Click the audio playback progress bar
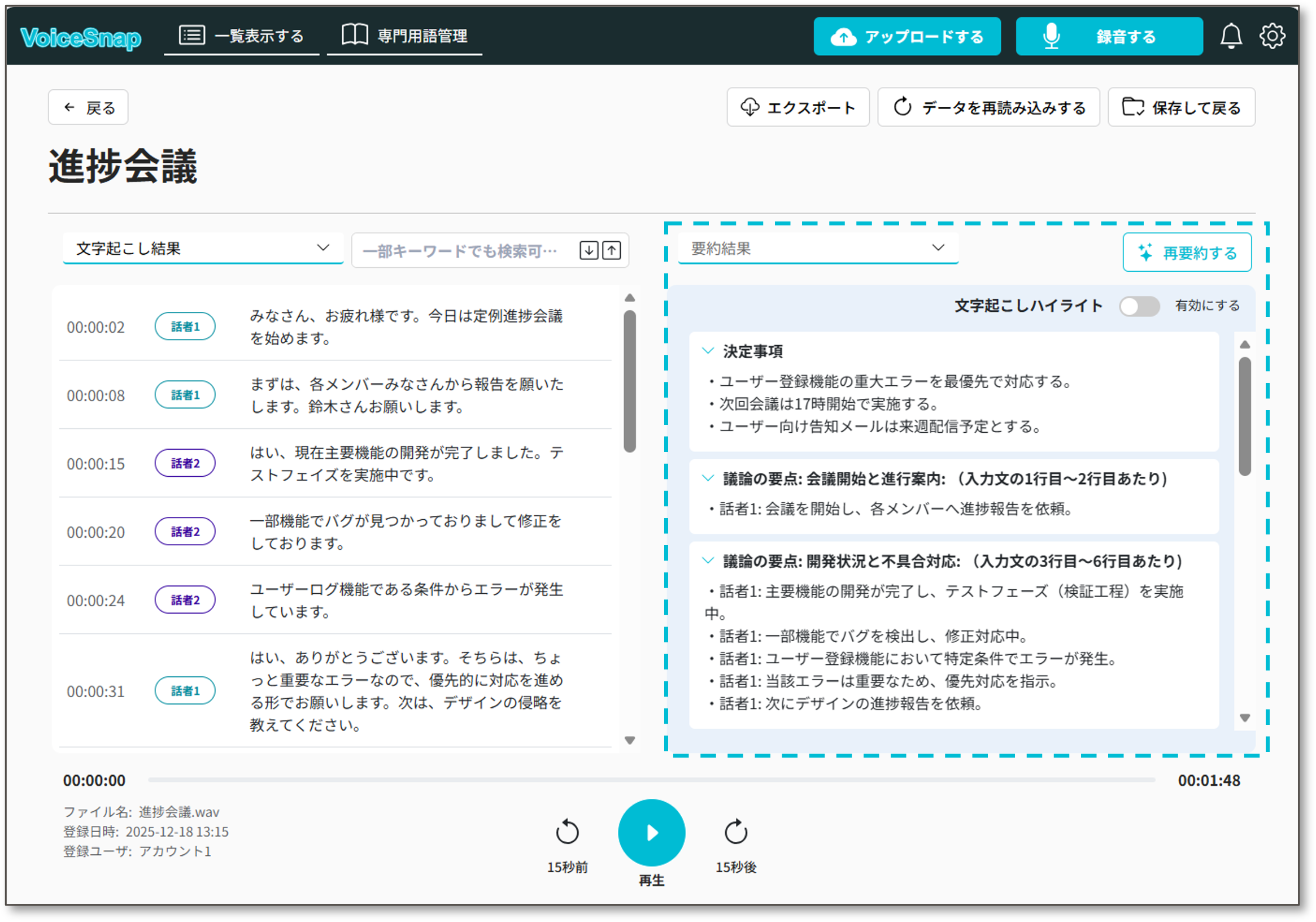The height and width of the screenshot is (922, 1316). [651, 780]
